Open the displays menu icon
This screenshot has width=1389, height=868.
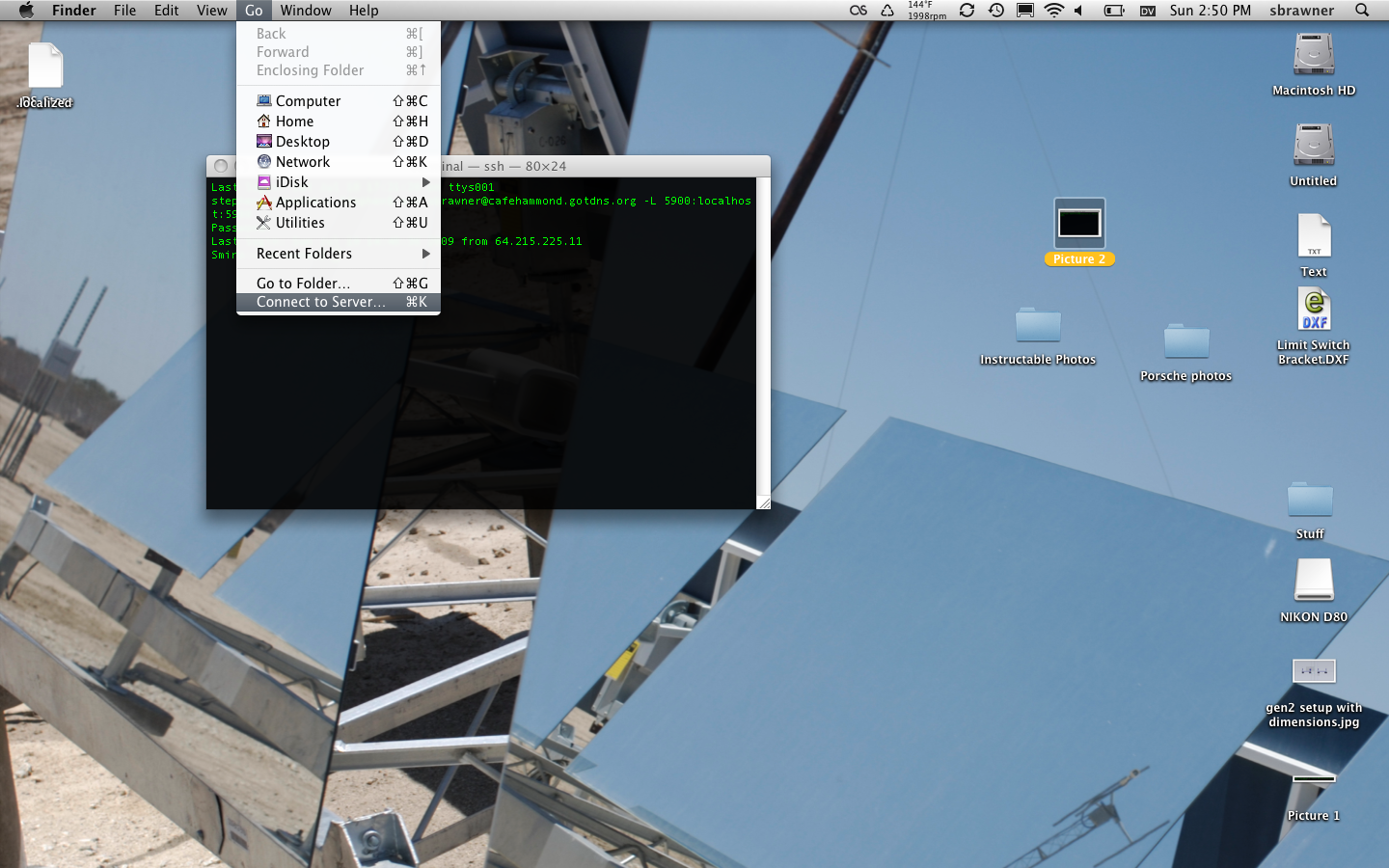click(1025, 11)
